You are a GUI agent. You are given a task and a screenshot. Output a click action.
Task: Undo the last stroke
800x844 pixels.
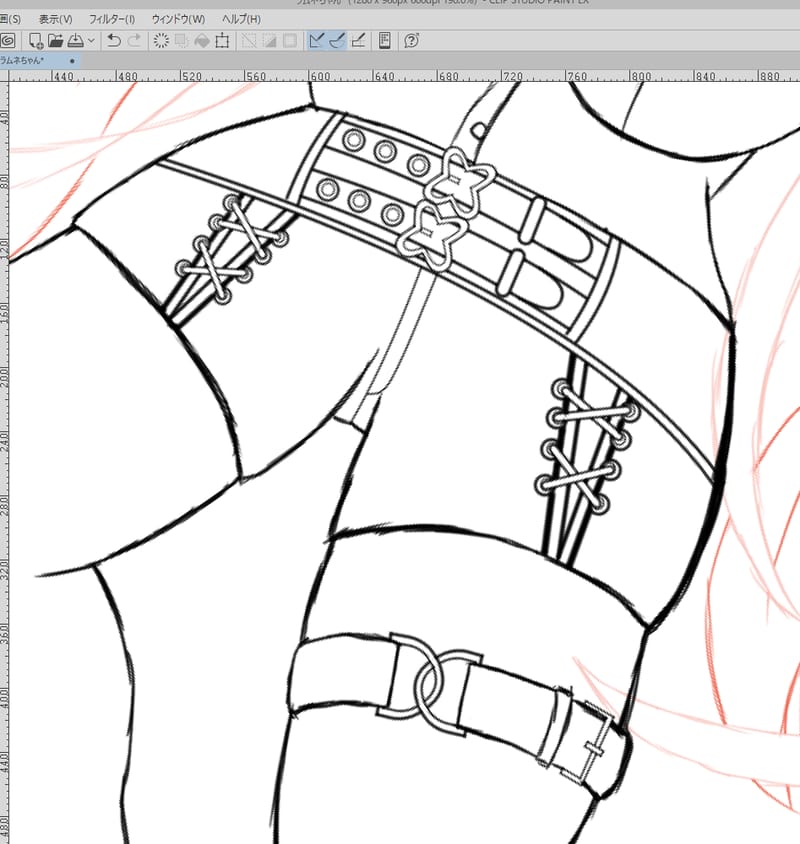click(x=113, y=40)
